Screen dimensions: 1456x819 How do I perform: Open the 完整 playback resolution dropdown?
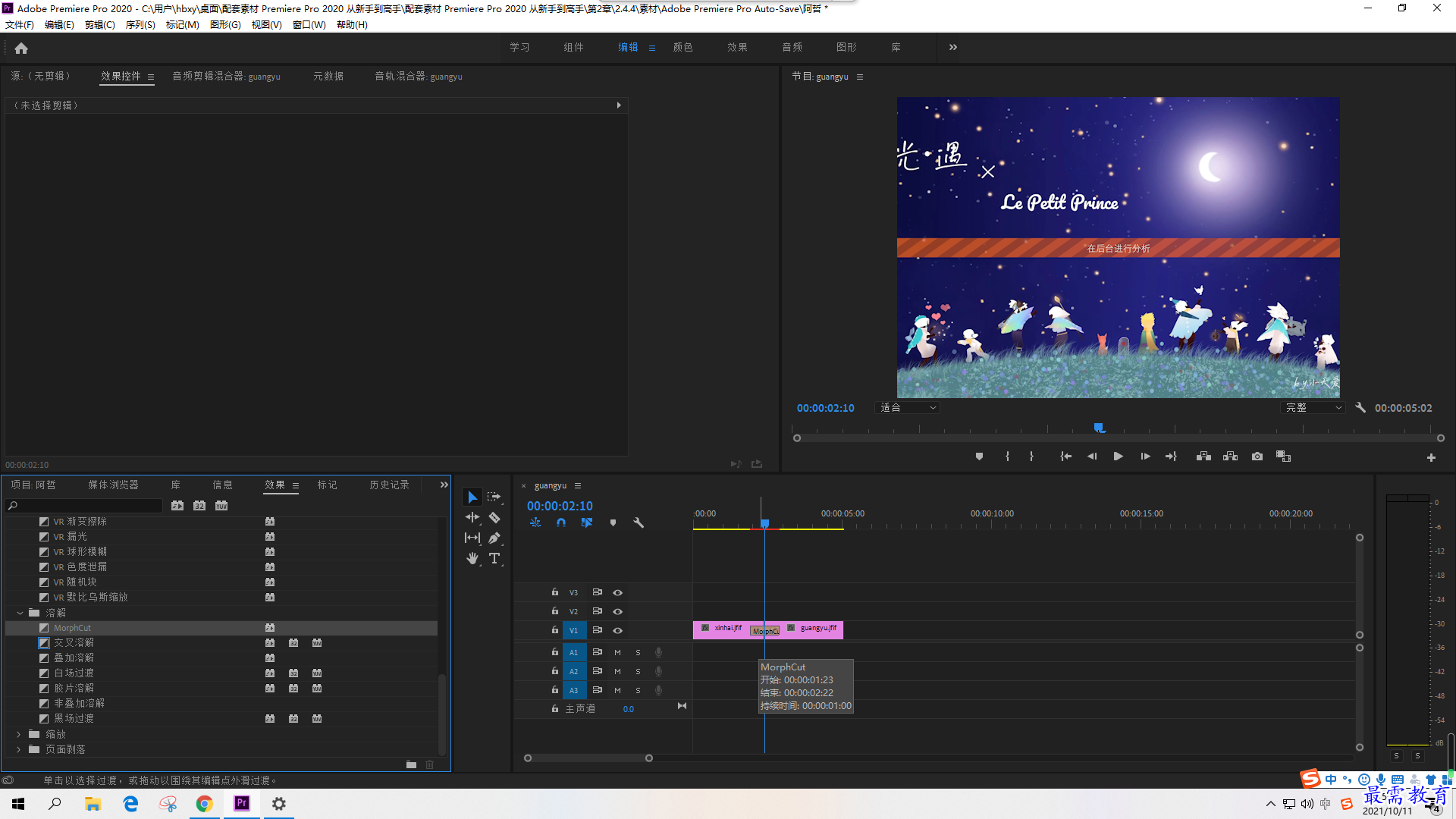1314,407
